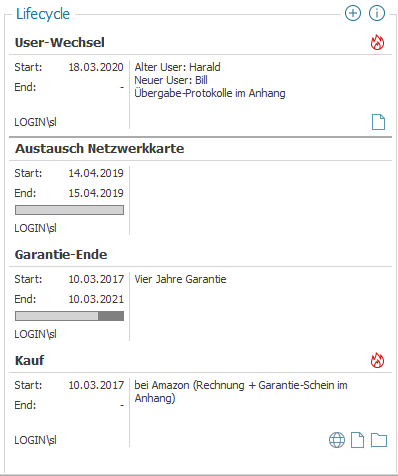
Task: Click the bei Amazon purchase description
Action: click(241, 392)
